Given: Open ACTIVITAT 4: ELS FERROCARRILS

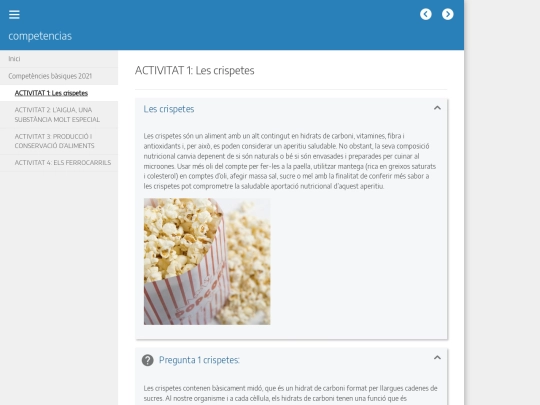Looking at the screenshot, I should pos(59,163).
